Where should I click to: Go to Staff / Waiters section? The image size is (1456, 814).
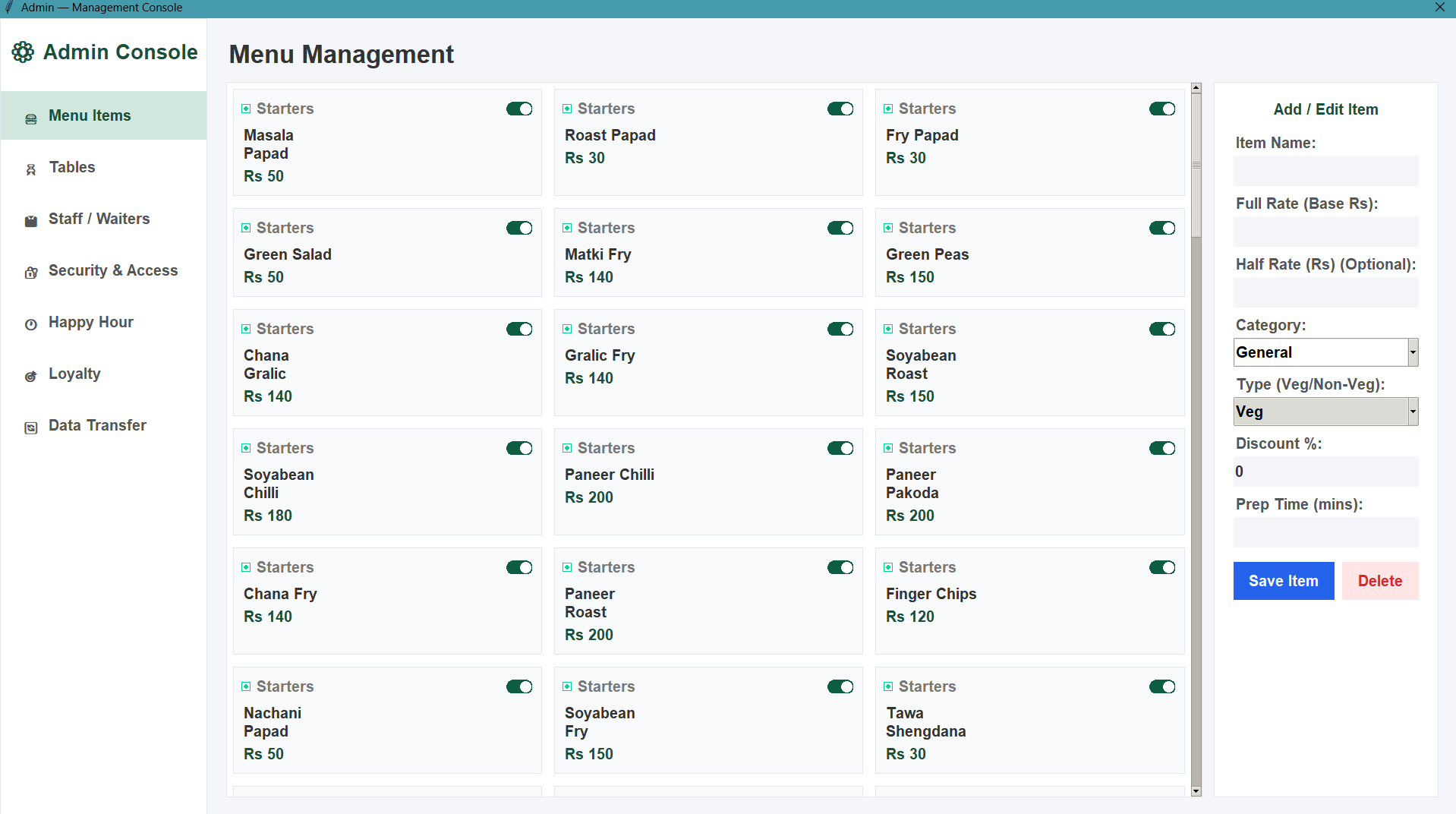(103, 219)
